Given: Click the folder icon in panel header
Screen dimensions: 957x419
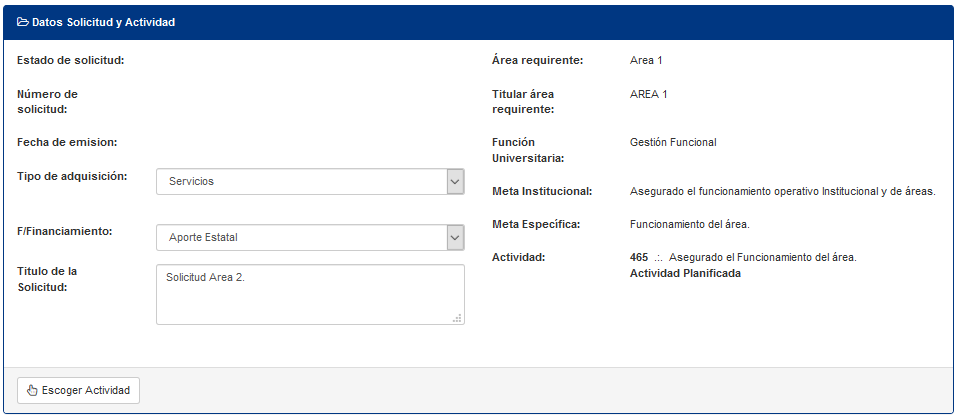Looking at the screenshot, I should coord(23,23).
